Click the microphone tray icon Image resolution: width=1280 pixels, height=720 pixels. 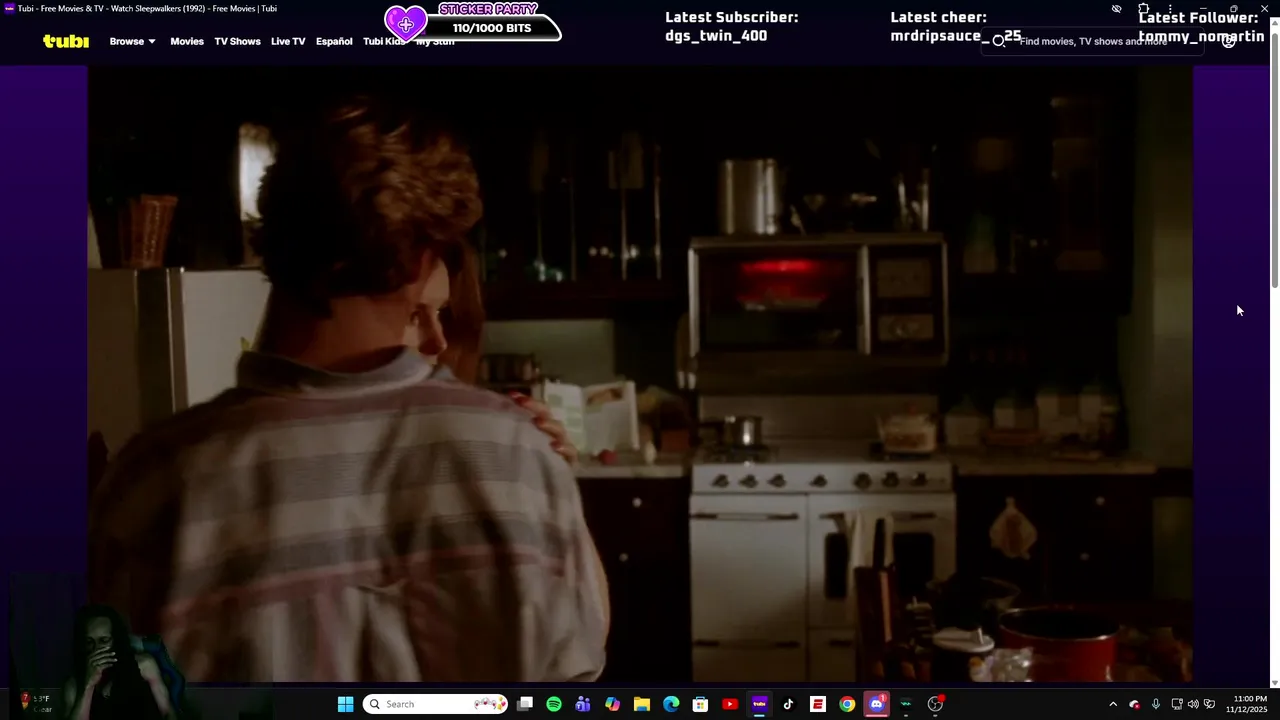pyautogui.click(x=1156, y=704)
